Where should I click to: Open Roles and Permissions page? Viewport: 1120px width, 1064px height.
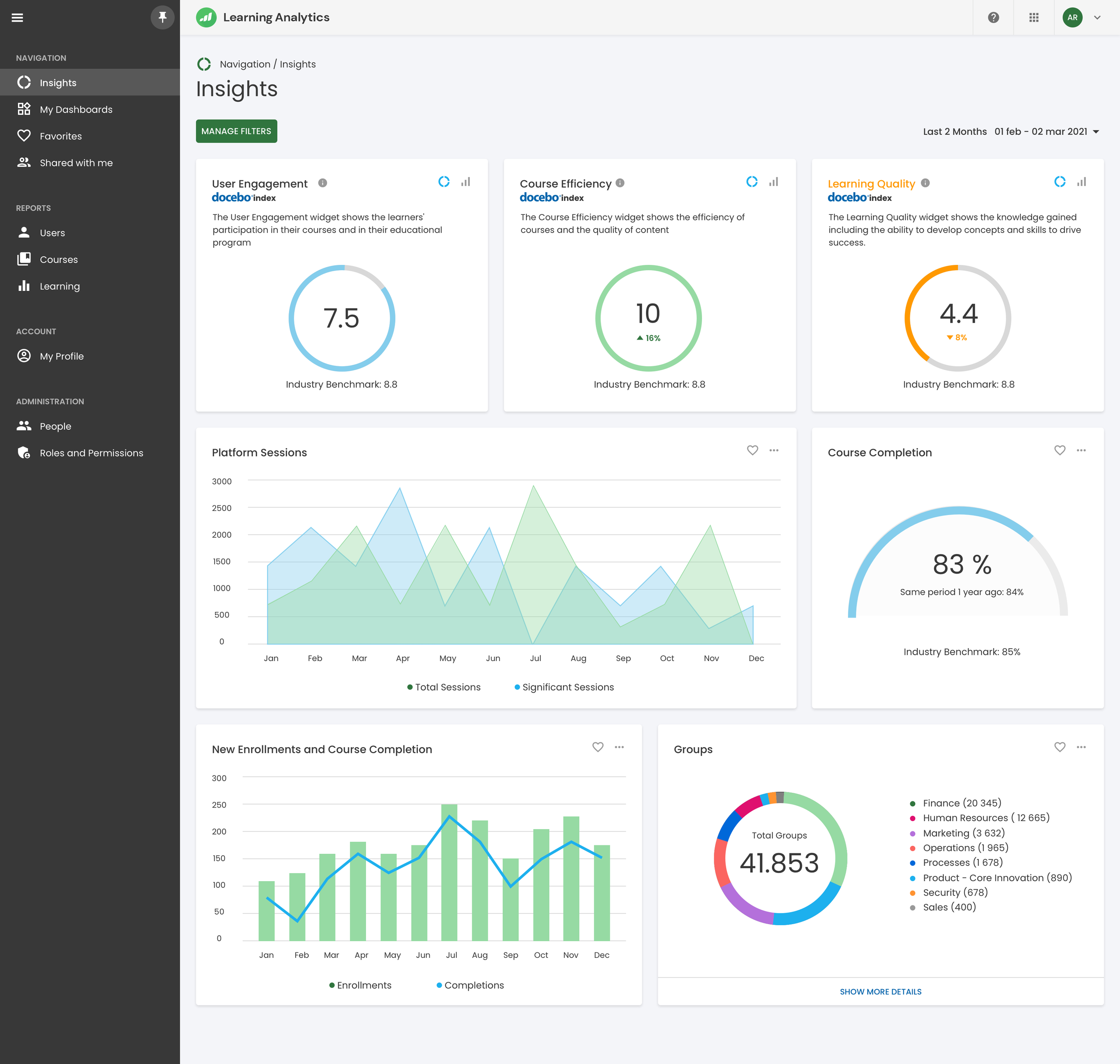(91, 453)
